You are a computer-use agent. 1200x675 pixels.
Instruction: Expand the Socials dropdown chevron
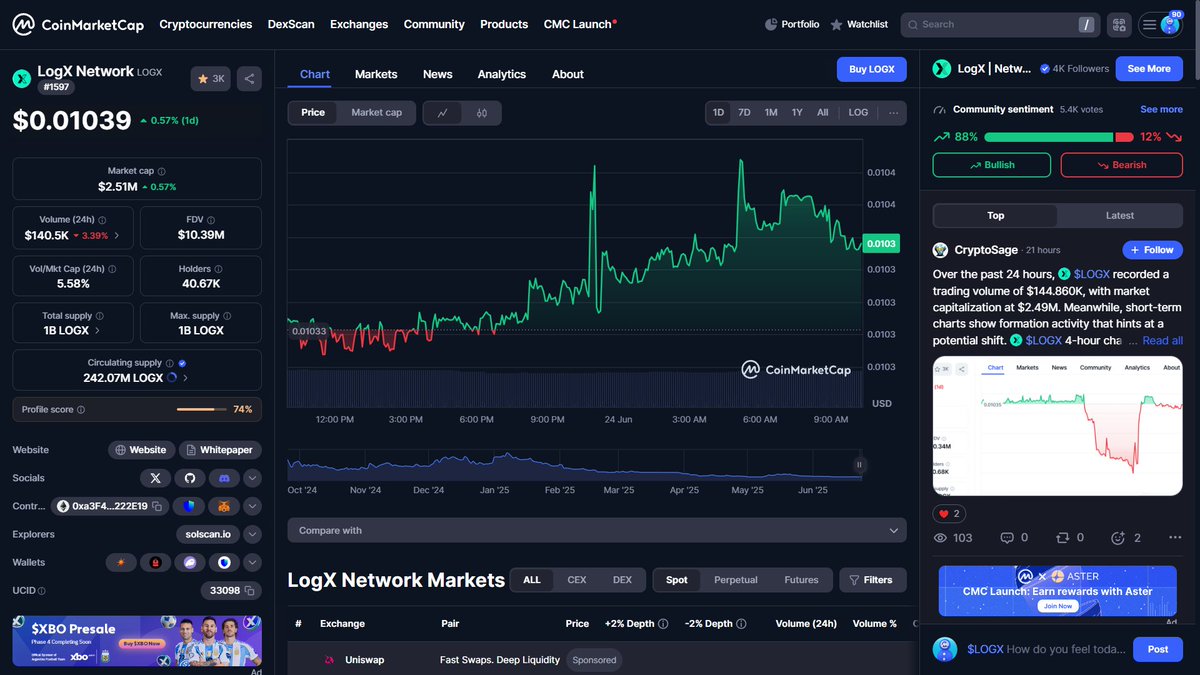point(252,478)
